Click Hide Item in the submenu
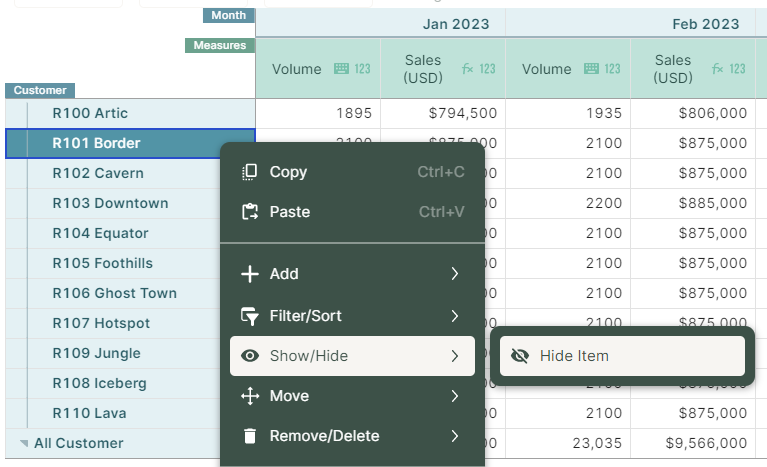Screen dimensions: 767x467 (x=622, y=356)
